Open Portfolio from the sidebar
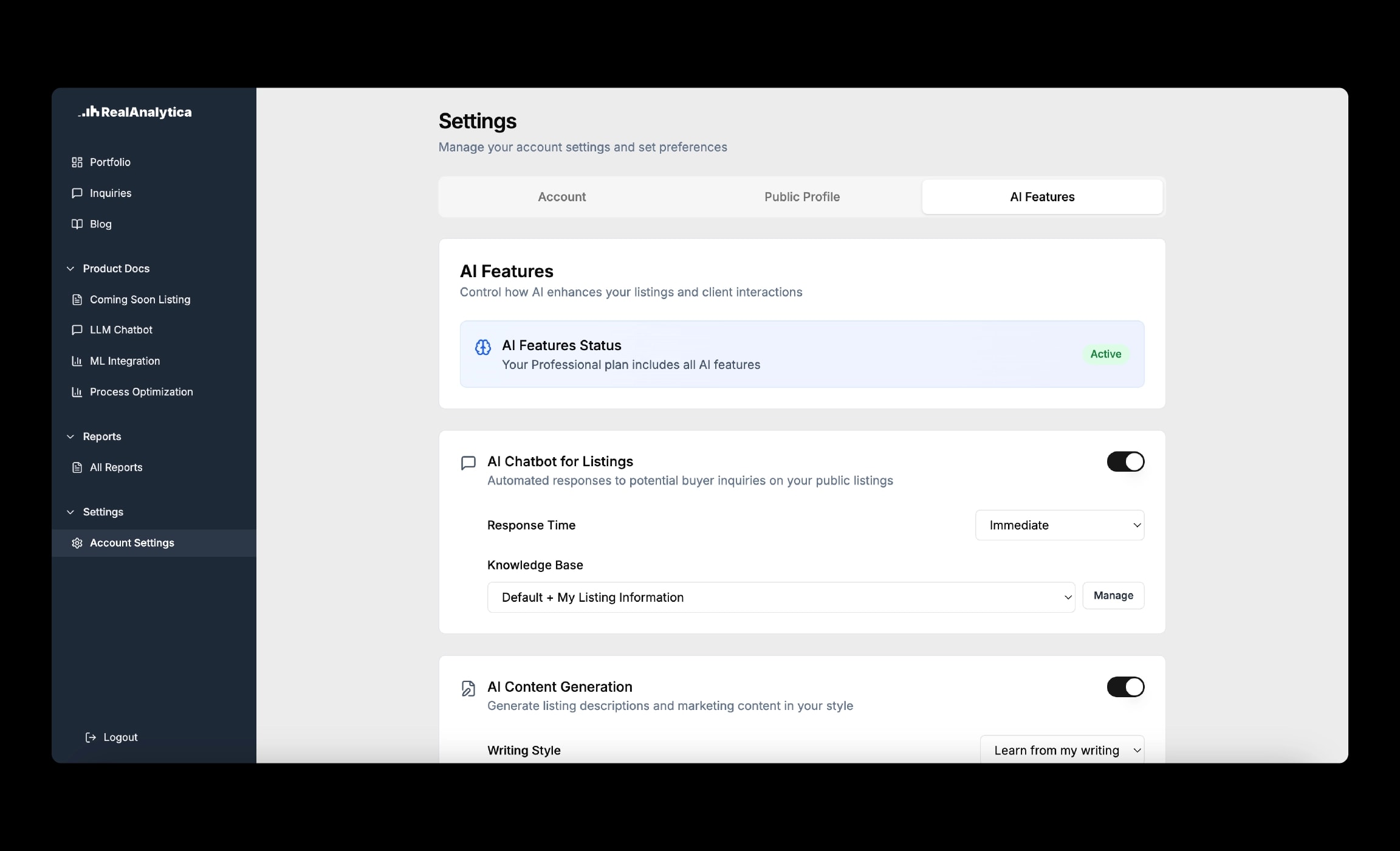The height and width of the screenshot is (851, 1400). [154, 162]
